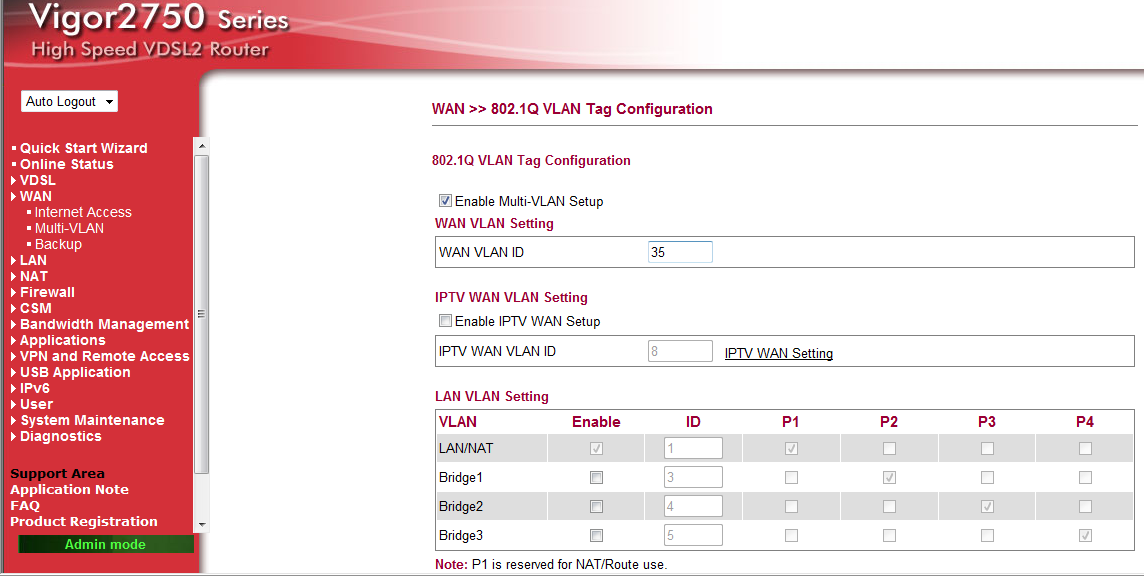
Task: Expand the VDSL menu section
Action: 37,180
